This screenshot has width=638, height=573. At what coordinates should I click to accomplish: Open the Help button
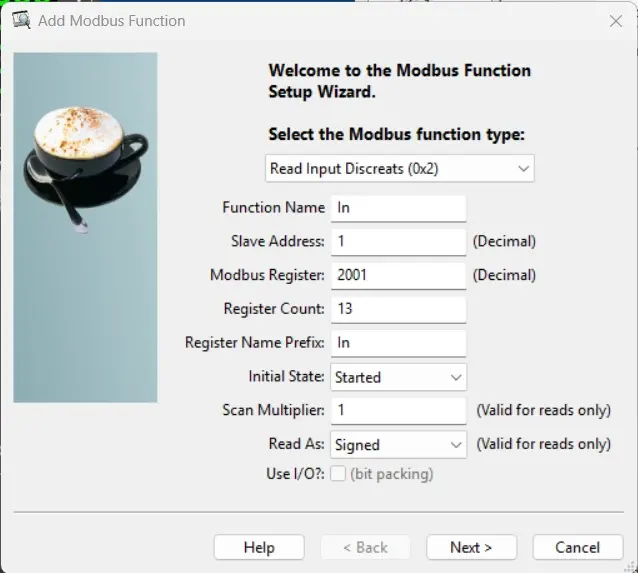point(259,547)
